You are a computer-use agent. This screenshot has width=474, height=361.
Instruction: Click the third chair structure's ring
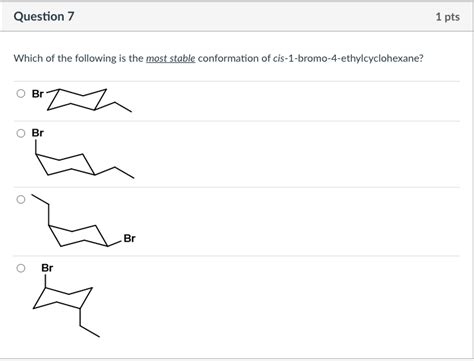point(78,236)
